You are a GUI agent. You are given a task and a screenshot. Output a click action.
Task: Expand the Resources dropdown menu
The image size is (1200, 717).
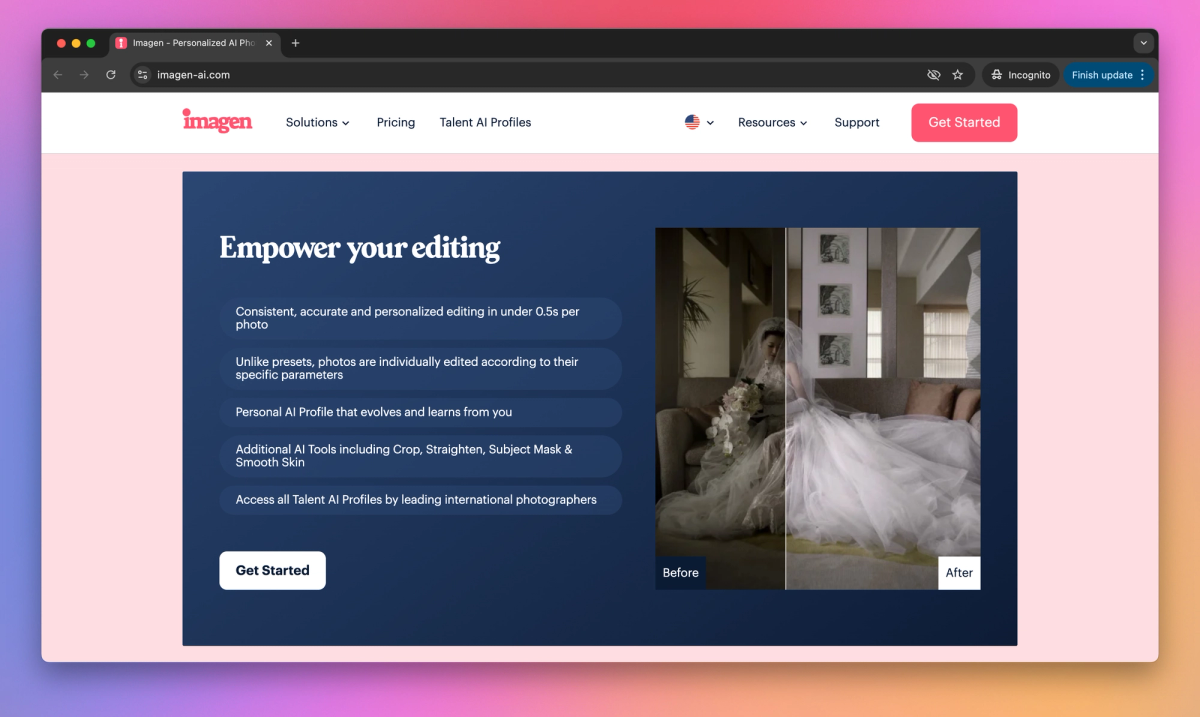[x=773, y=122]
